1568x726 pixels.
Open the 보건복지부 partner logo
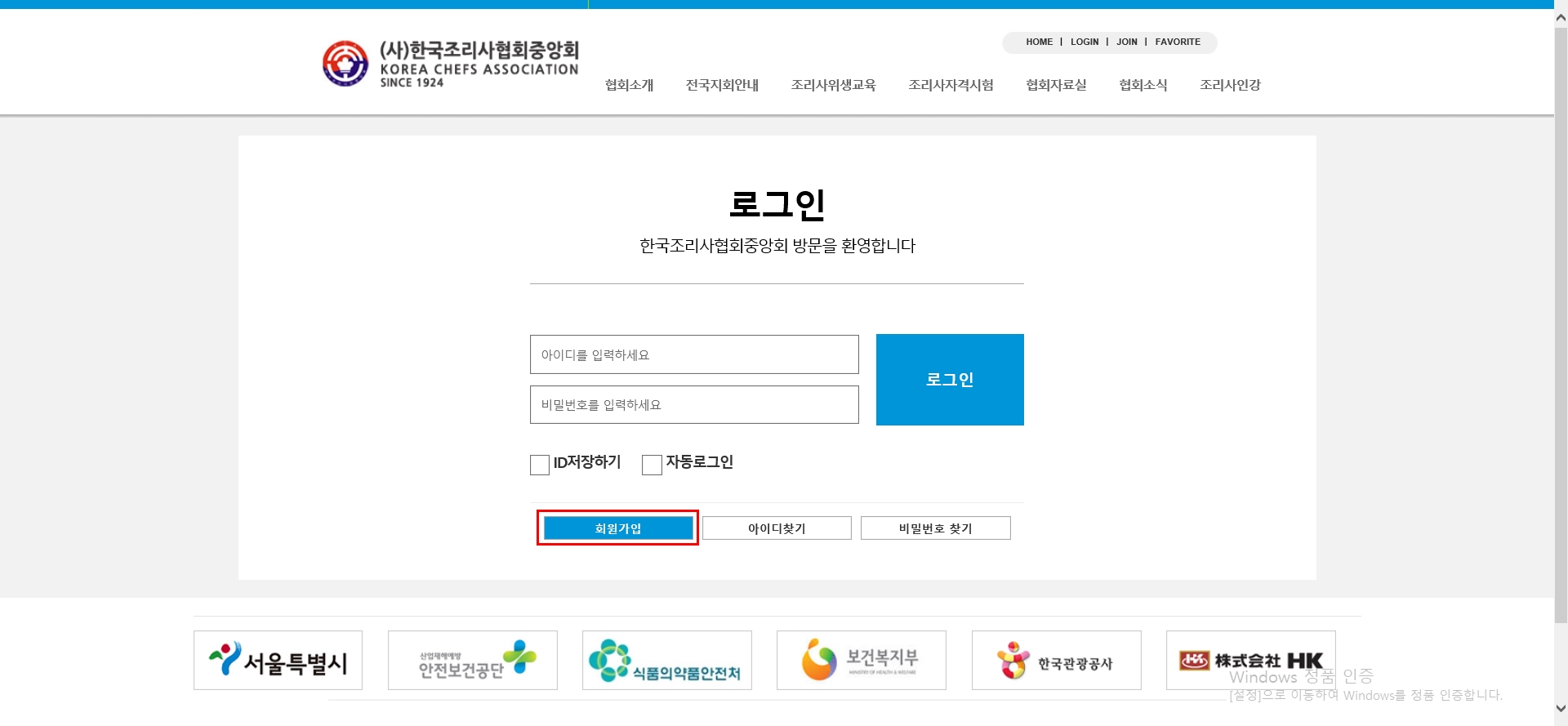pyautogui.click(x=861, y=660)
